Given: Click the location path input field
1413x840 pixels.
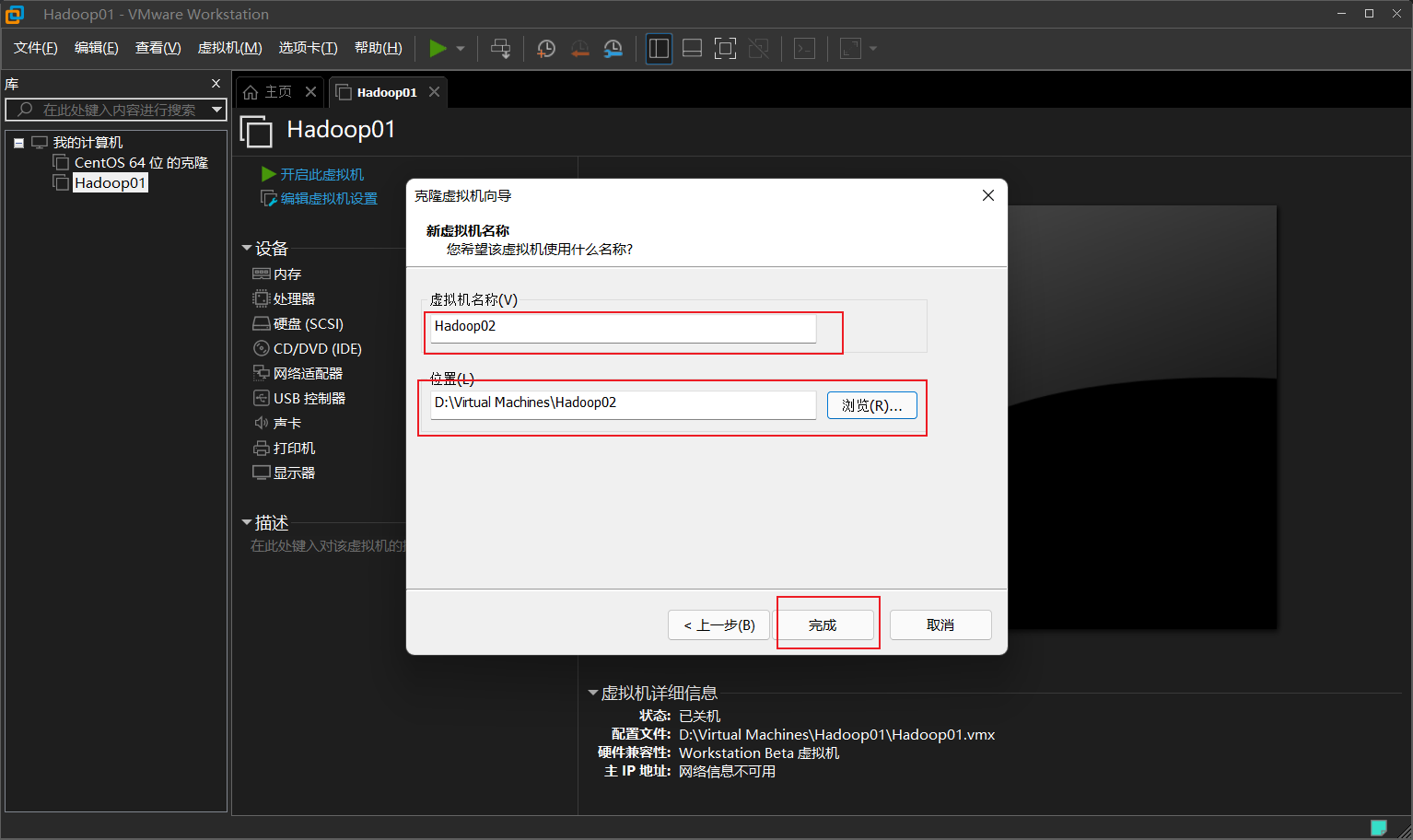Looking at the screenshot, I should [x=623, y=404].
